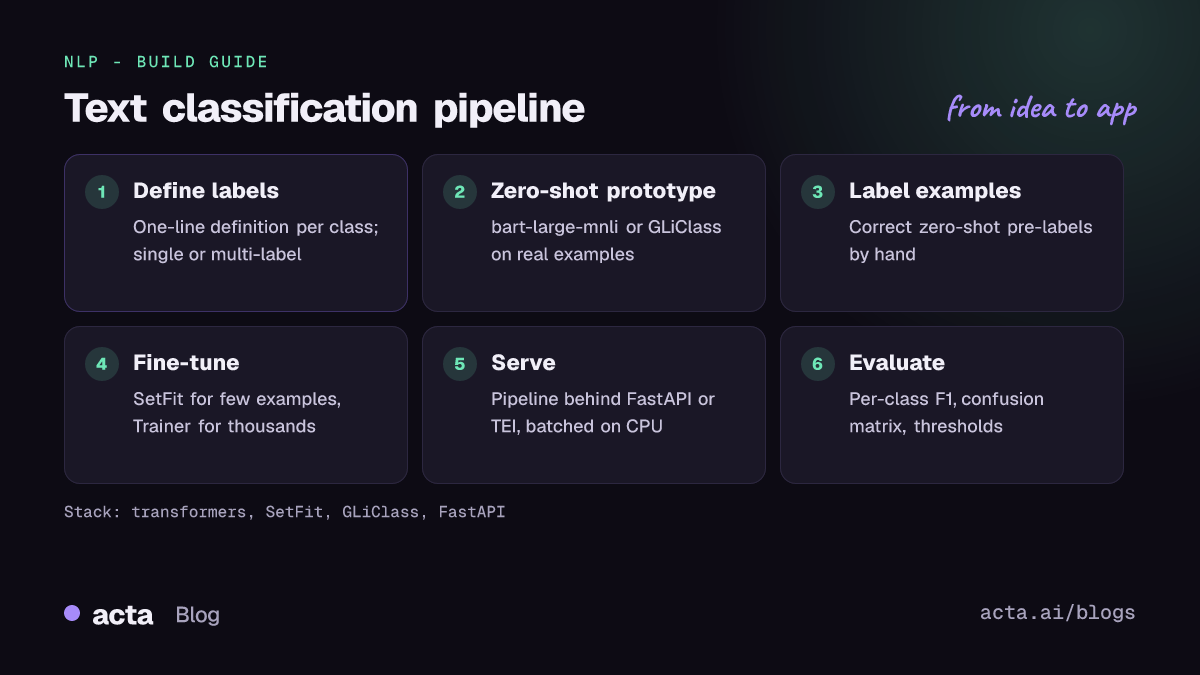Click the "NLP - BUILD GUIDE" overline

166,62
